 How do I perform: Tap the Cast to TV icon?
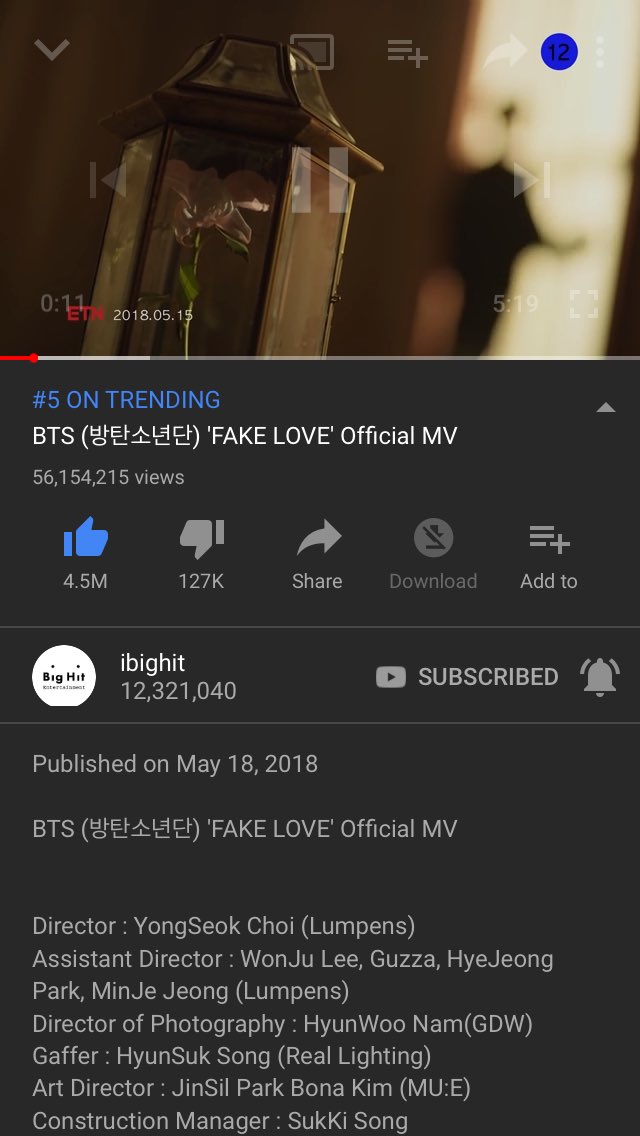312,52
